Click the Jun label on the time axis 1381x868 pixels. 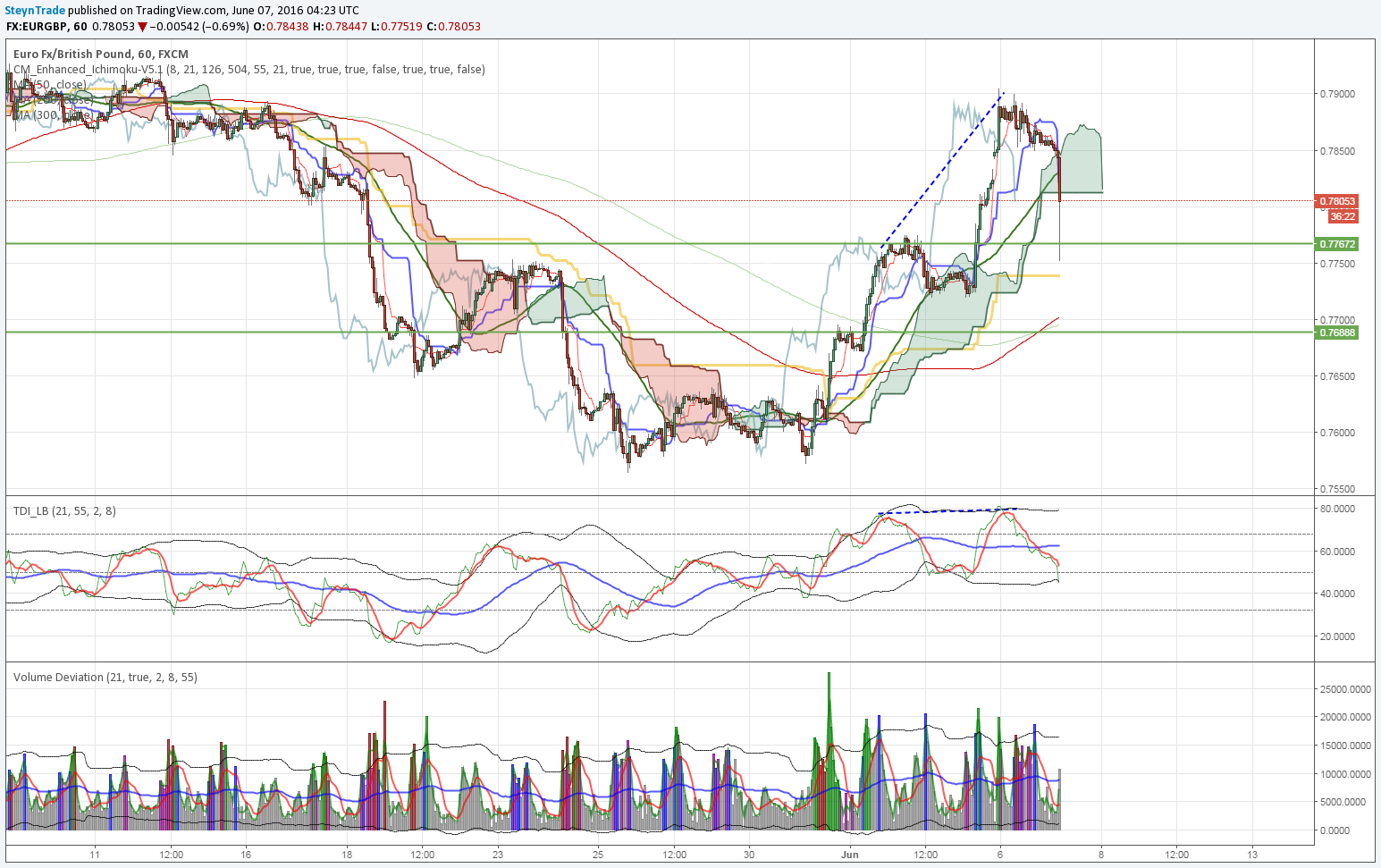pyautogui.click(x=849, y=855)
